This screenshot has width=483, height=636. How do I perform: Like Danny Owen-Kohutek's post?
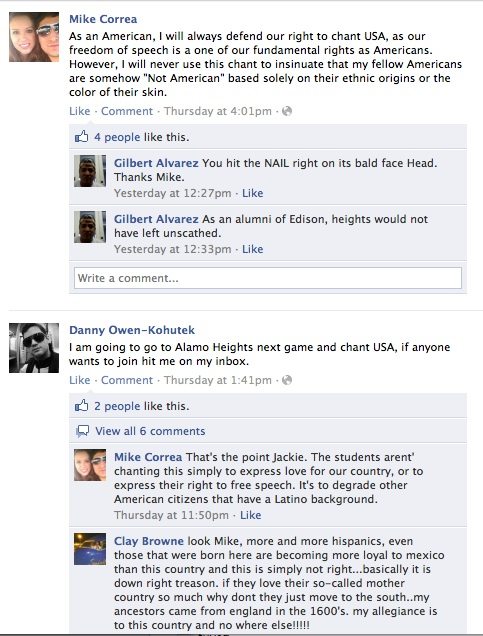[x=79, y=380]
